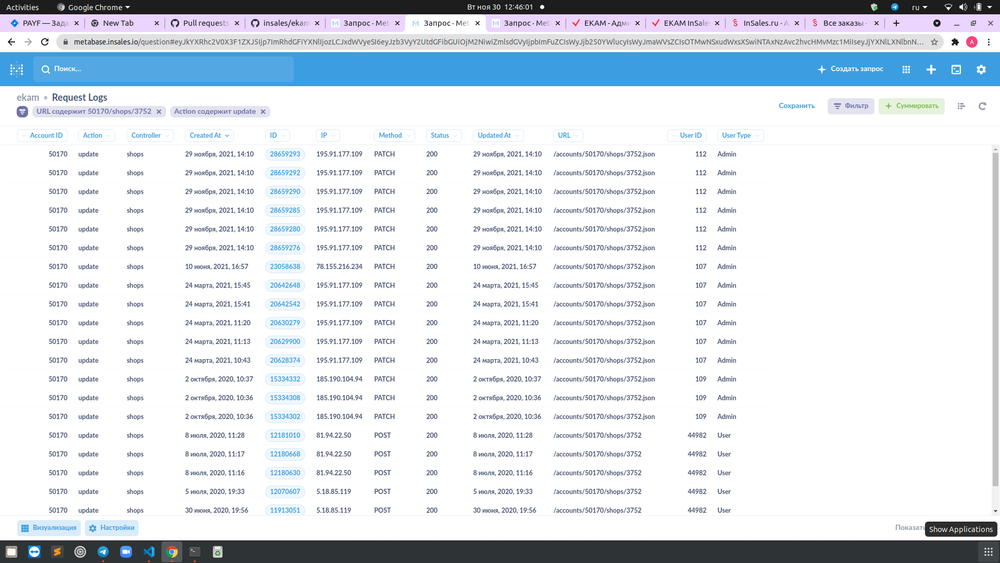Open the Визуализация panel
The image size is (1000, 563).
(x=49, y=527)
